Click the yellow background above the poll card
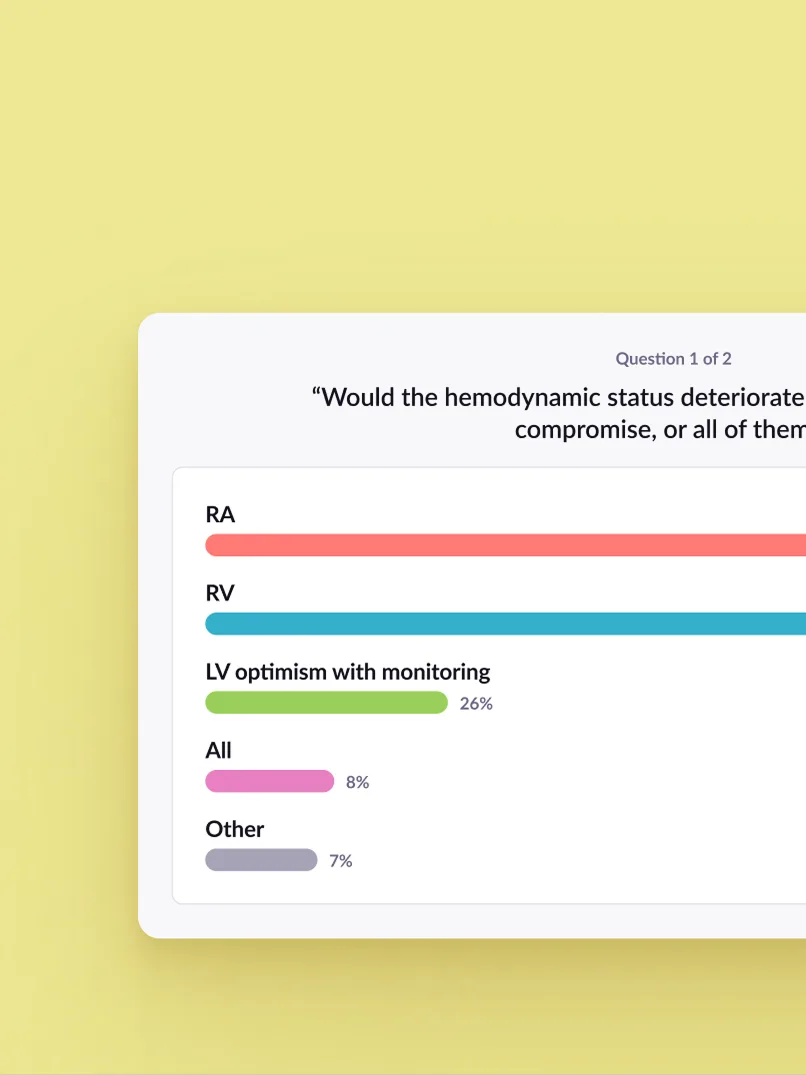Image resolution: width=806 pixels, height=1075 pixels. coord(400,150)
